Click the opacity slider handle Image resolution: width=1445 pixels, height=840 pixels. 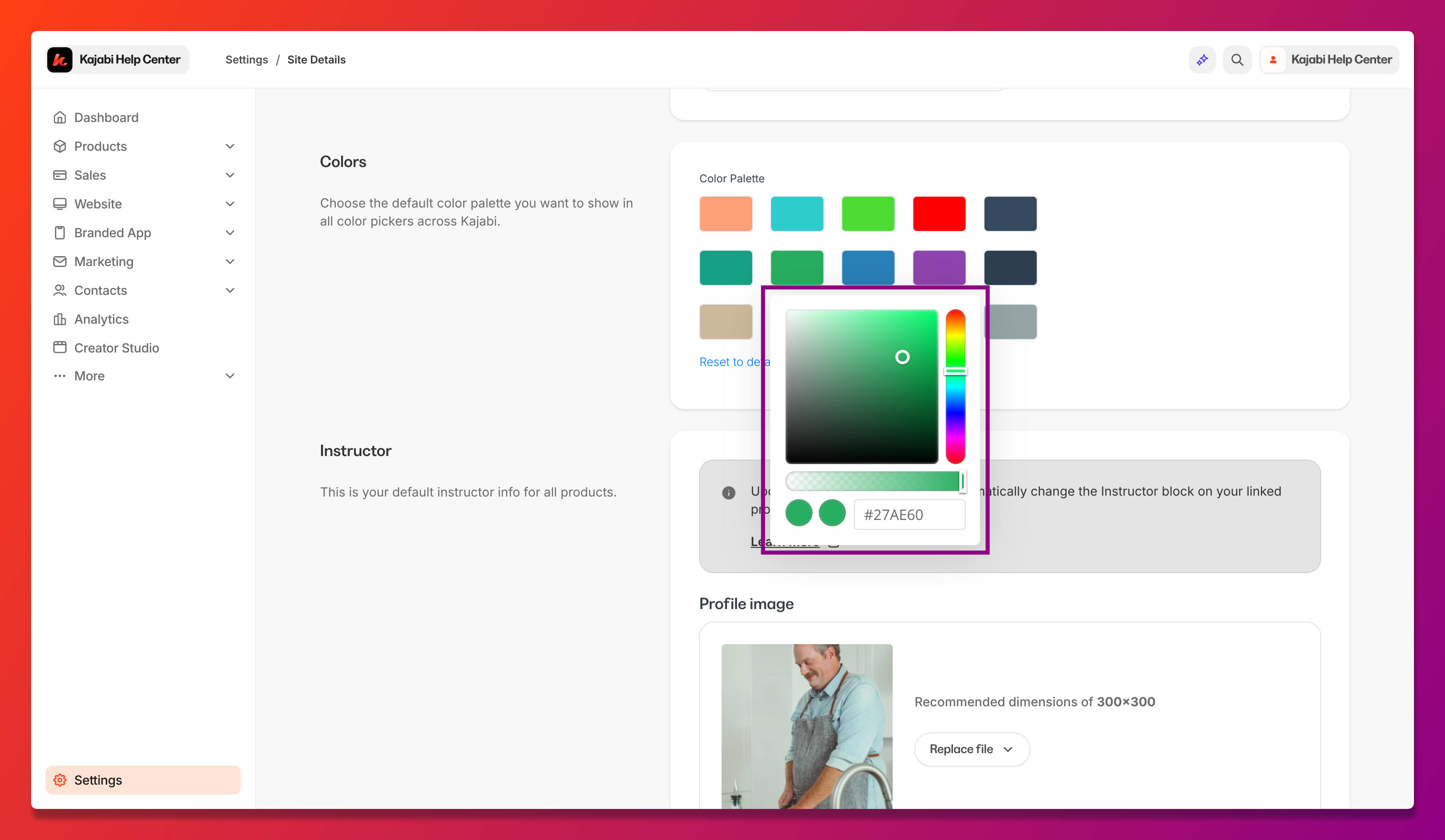[x=962, y=481]
